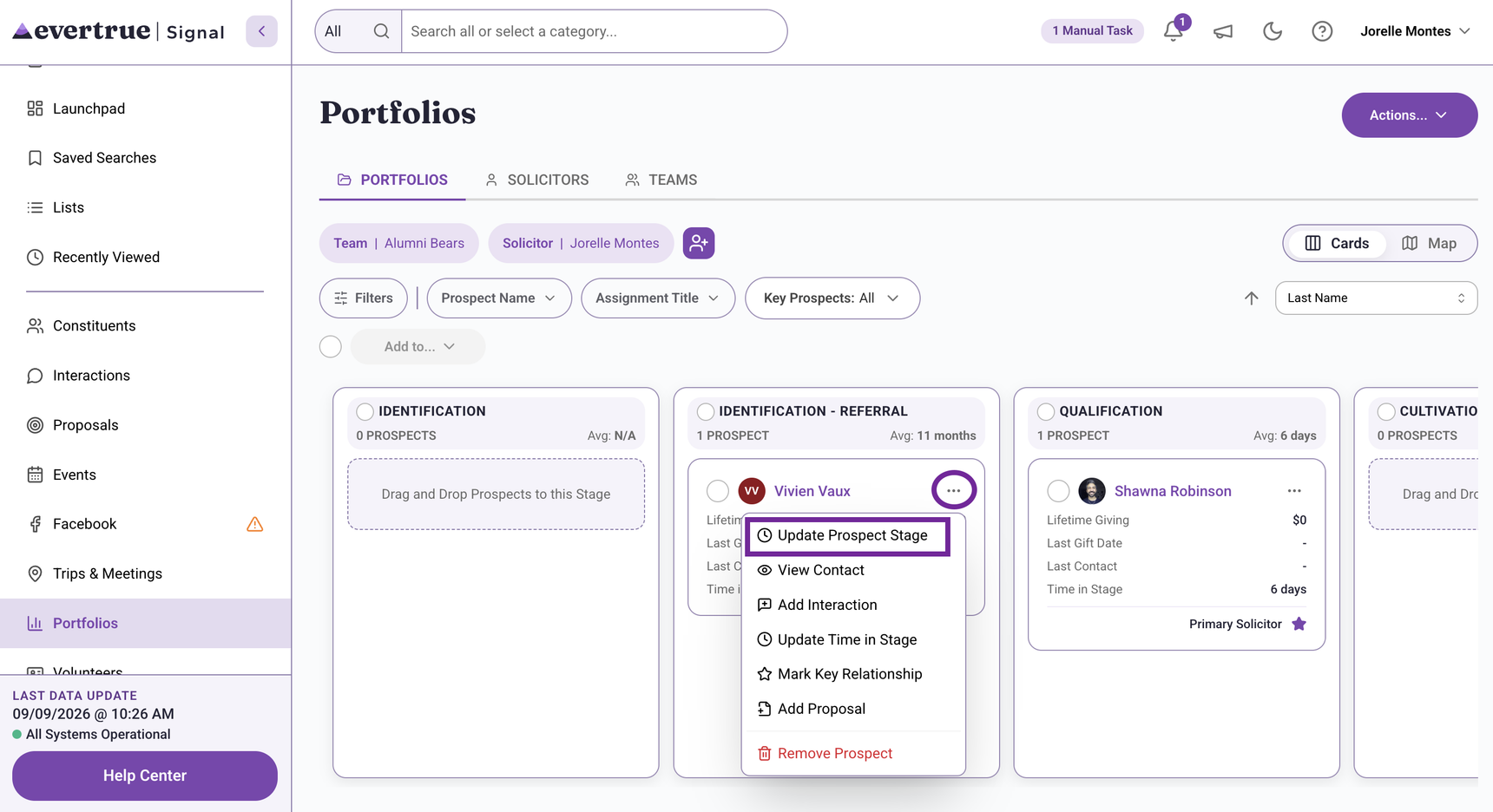Open Vivien Vaux's profile link
This screenshot has height=812, width=1493.
812,491
